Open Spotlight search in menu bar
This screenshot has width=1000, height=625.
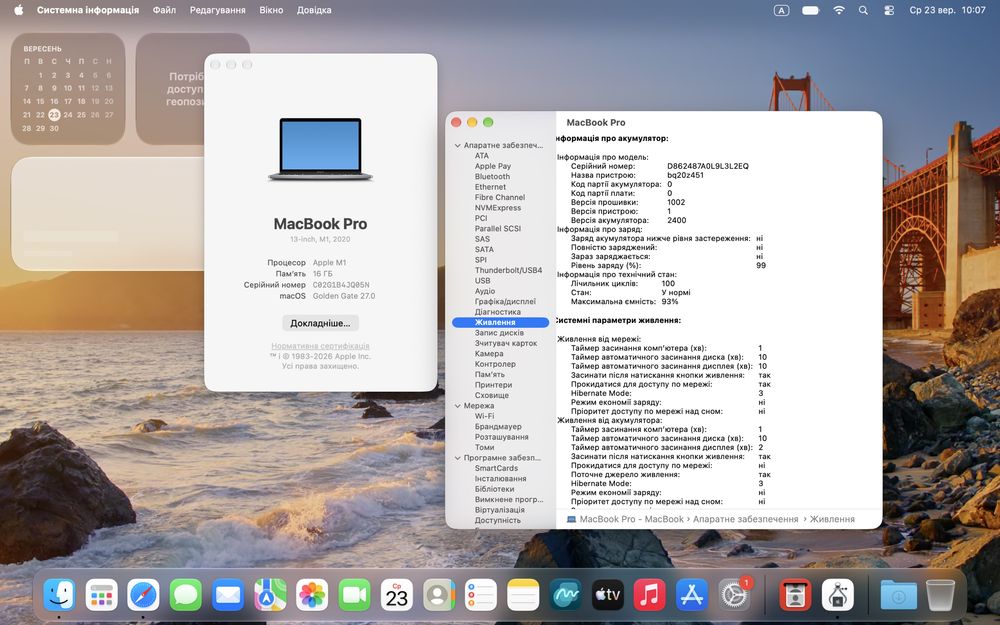pyautogui.click(x=863, y=10)
